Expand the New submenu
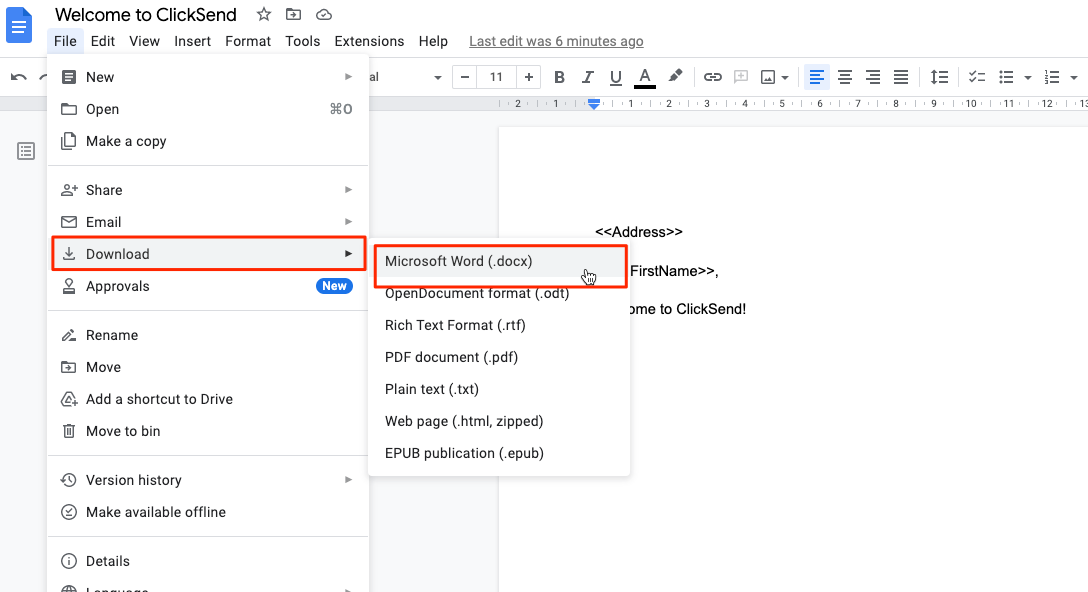 coord(207,77)
